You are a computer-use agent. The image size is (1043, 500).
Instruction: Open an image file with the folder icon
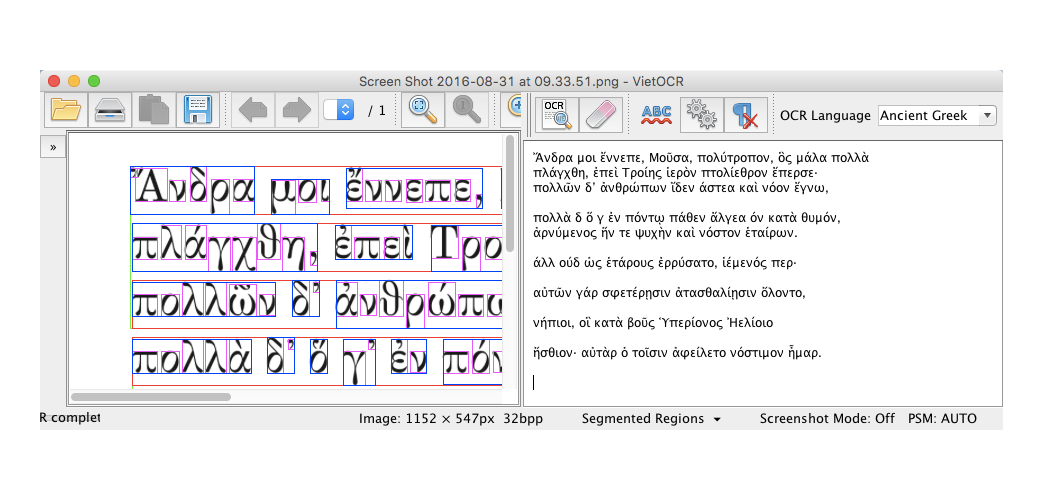tap(66, 110)
